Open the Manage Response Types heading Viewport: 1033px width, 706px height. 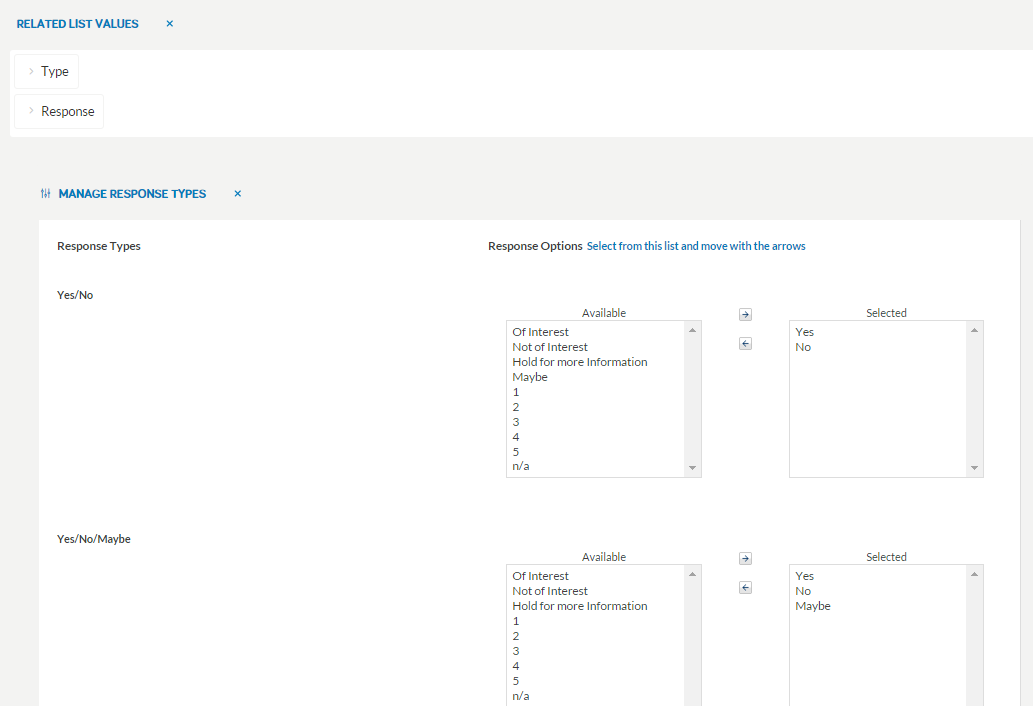pos(132,194)
